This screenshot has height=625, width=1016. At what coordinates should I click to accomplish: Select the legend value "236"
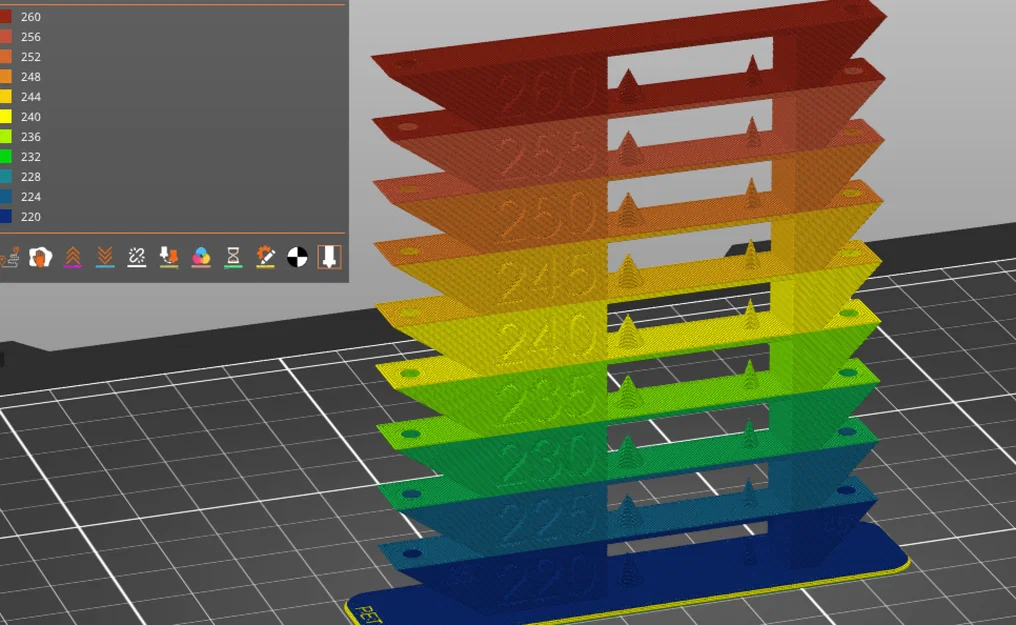[x=30, y=137]
